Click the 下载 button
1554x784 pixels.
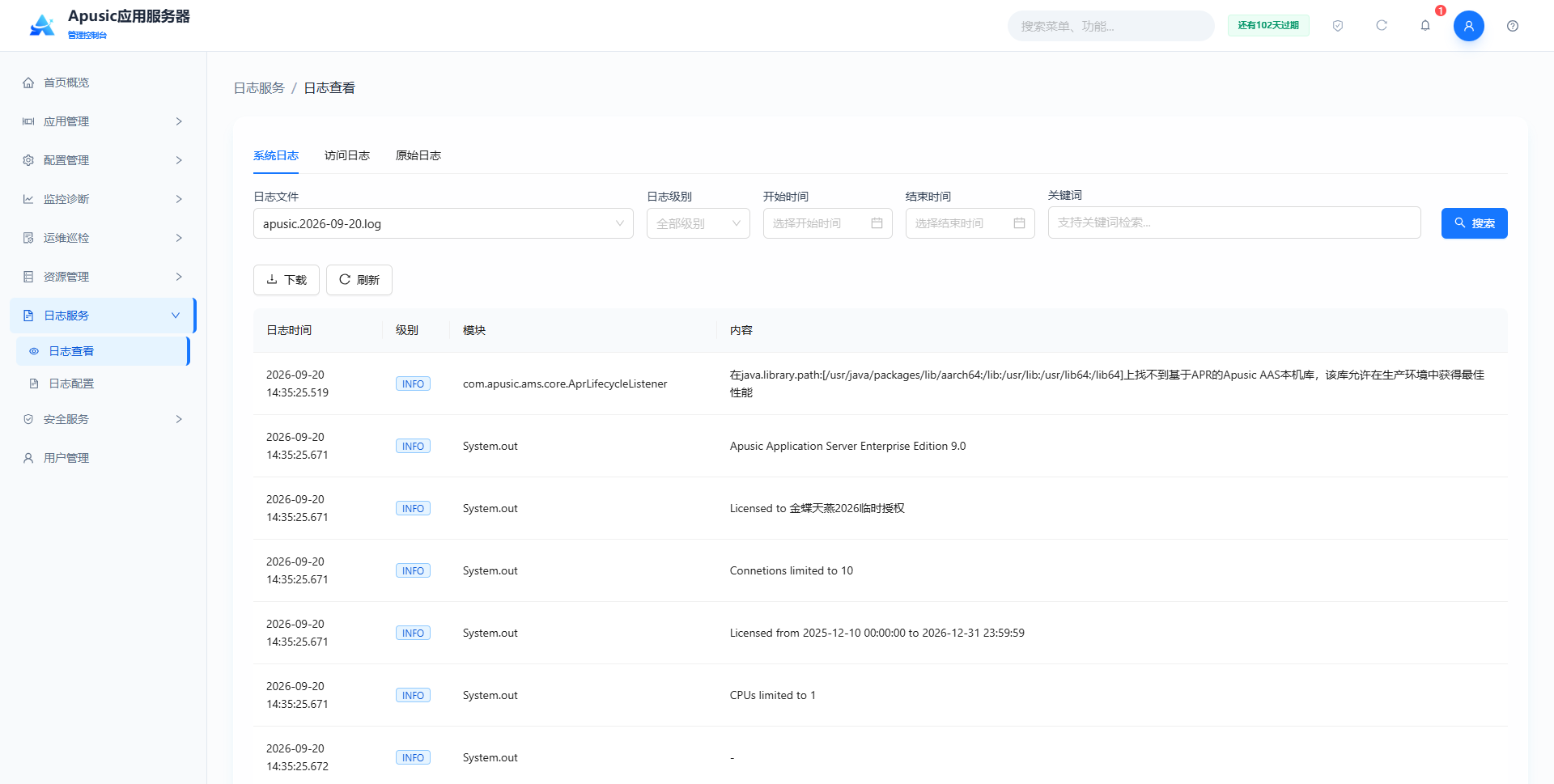[x=287, y=280]
